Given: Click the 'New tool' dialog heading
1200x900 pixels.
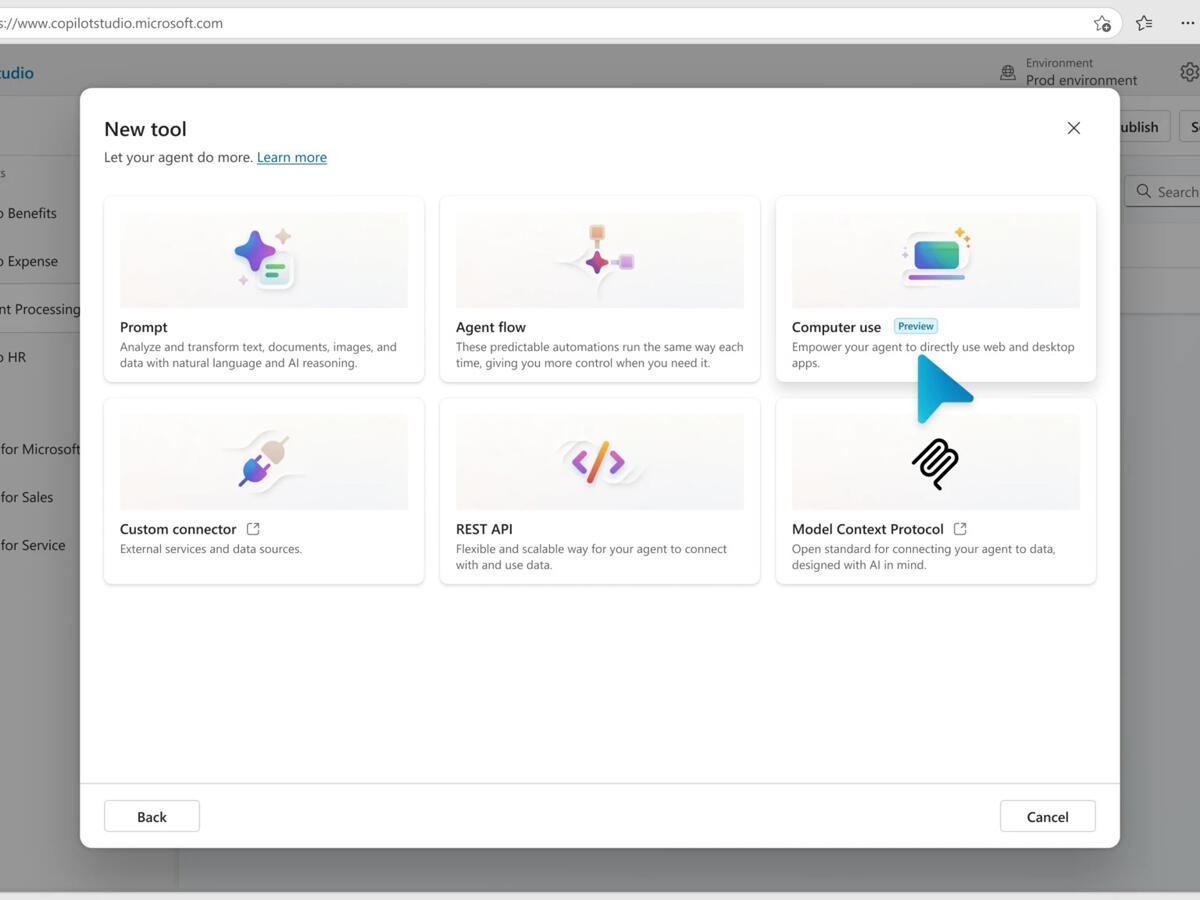Looking at the screenshot, I should [145, 129].
